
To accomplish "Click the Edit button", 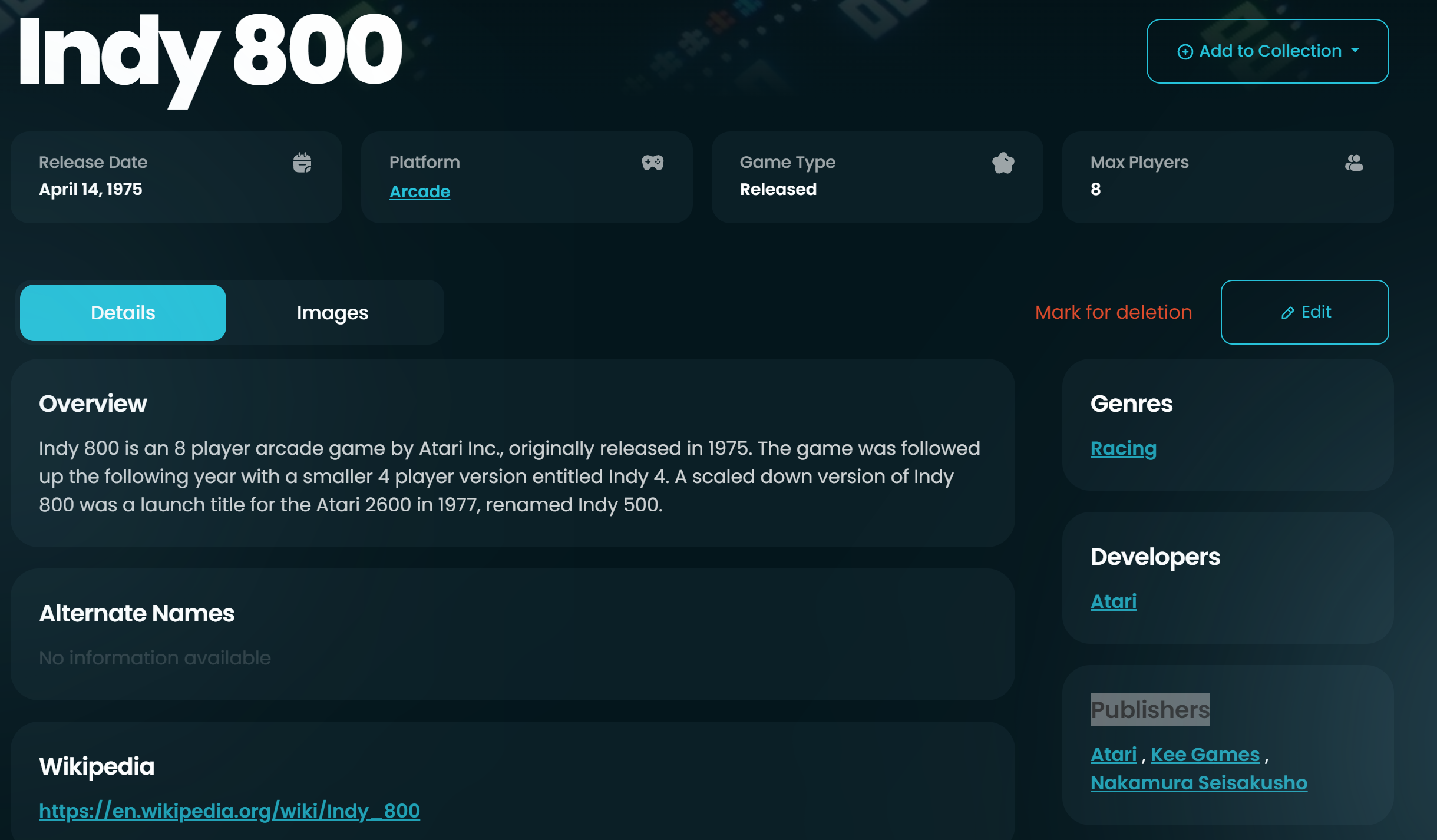I will [1304, 312].
